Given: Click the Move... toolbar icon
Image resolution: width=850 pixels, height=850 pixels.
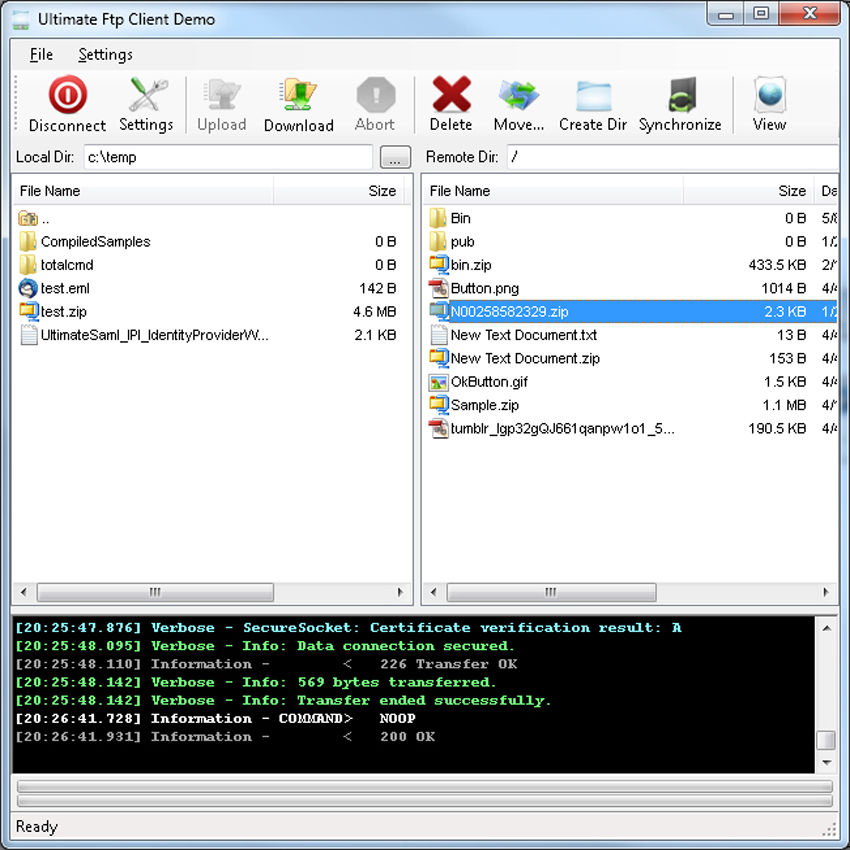Looking at the screenshot, I should [x=518, y=95].
